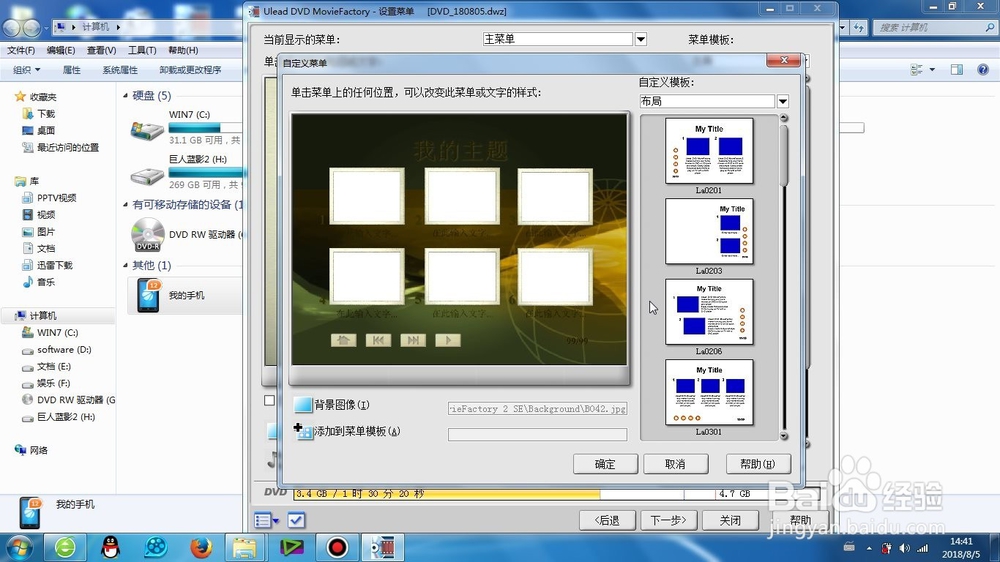Image resolution: width=1000 pixels, height=562 pixels.
Task: Open the 文件(F) menu
Action: click(x=21, y=50)
